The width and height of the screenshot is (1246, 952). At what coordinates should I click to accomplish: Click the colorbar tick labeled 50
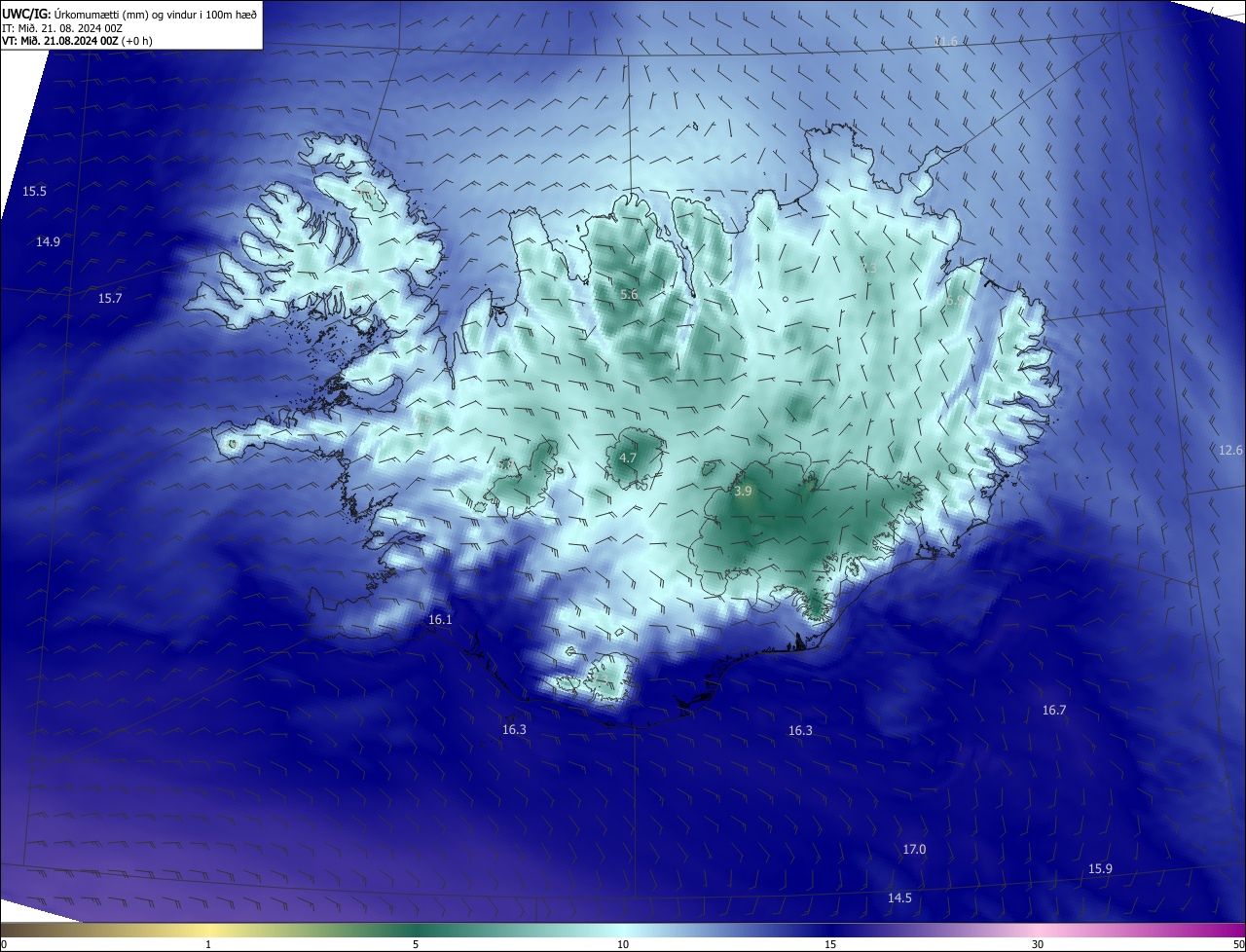pyautogui.click(x=1238, y=944)
